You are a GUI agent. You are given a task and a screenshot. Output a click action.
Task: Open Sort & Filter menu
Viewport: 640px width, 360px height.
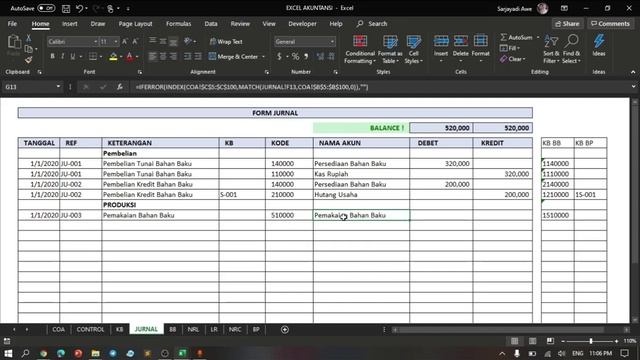click(551, 49)
